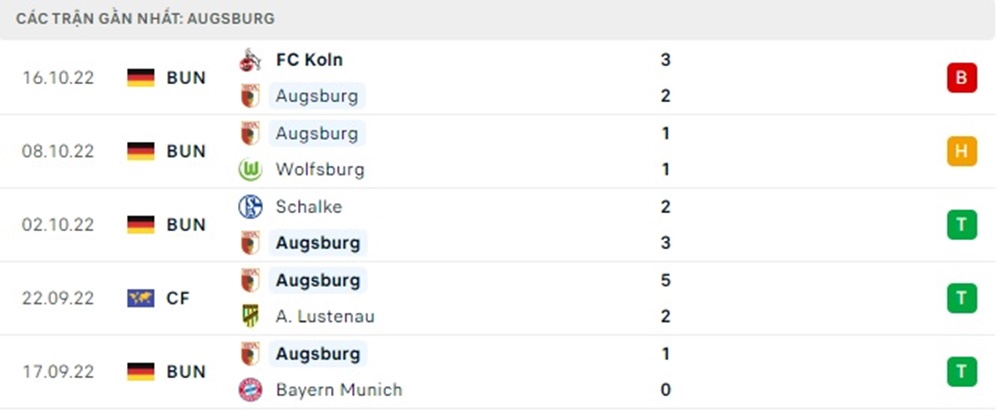The height and width of the screenshot is (411, 1000).
Task: Click the world flag icon beside CF
Action: [x=141, y=298]
